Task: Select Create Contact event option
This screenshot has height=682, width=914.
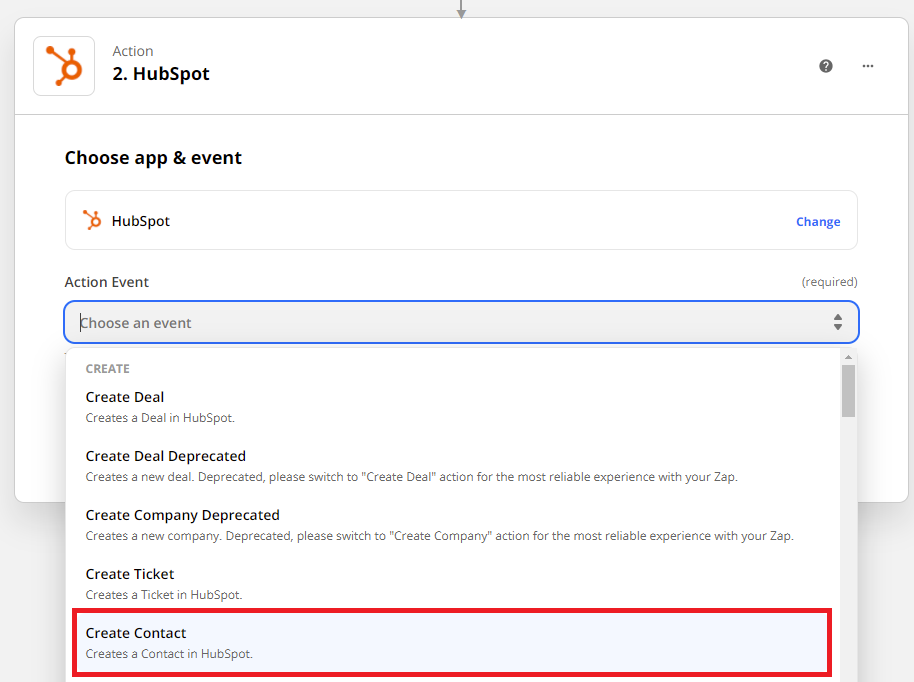Action: point(452,642)
